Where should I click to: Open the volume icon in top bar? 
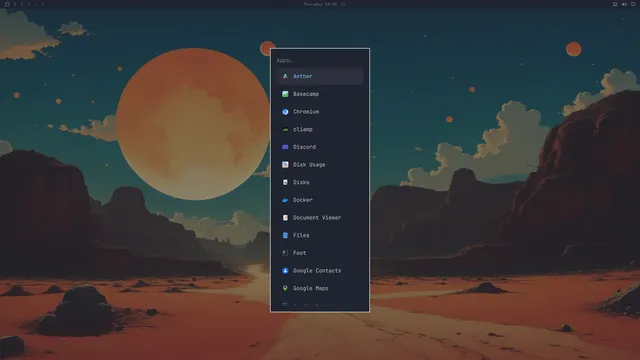point(624,4)
